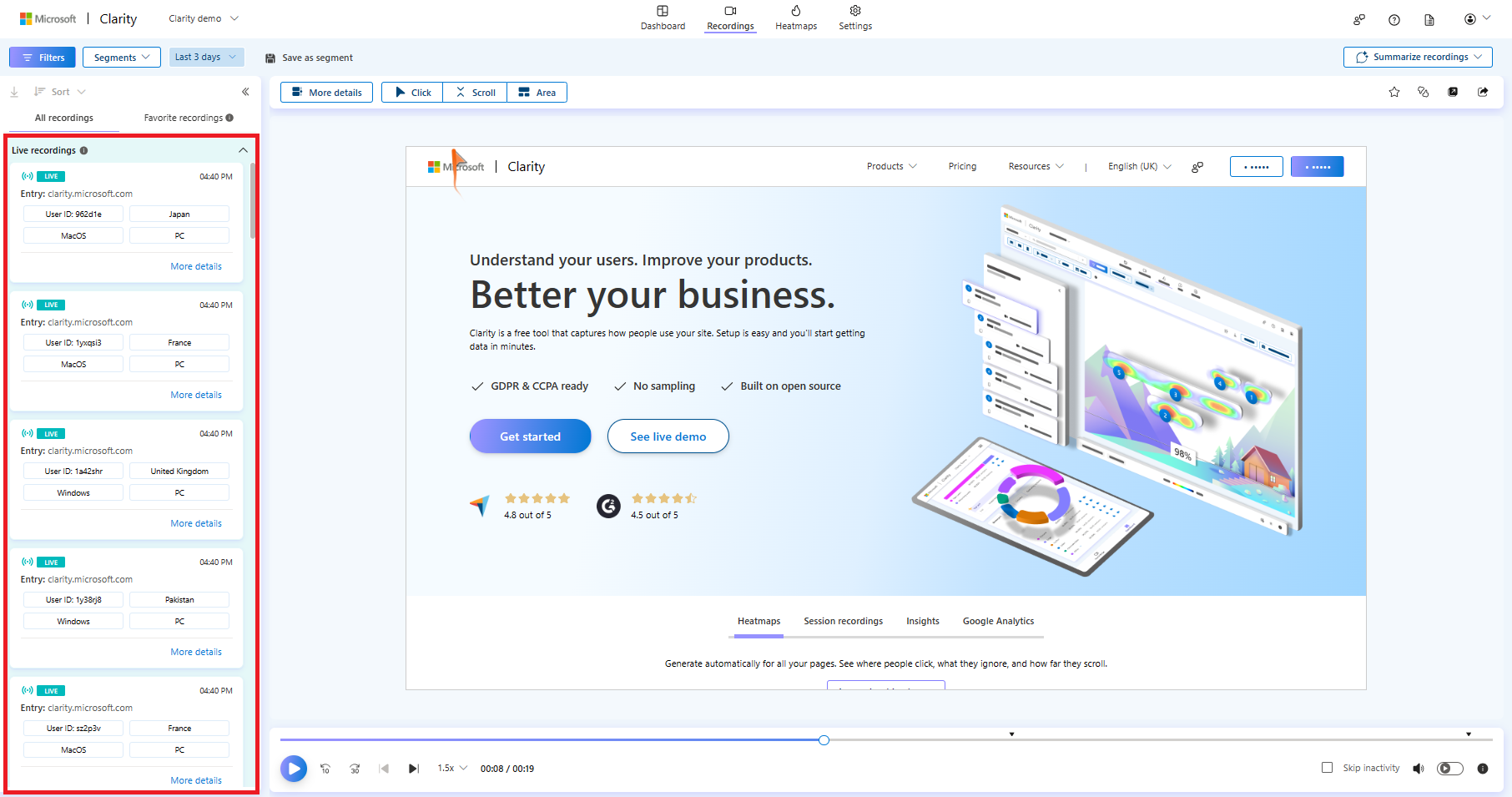
Task: Open Summarize recordings dropdown
Action: pyautogui.click(x=1418, y=57)
